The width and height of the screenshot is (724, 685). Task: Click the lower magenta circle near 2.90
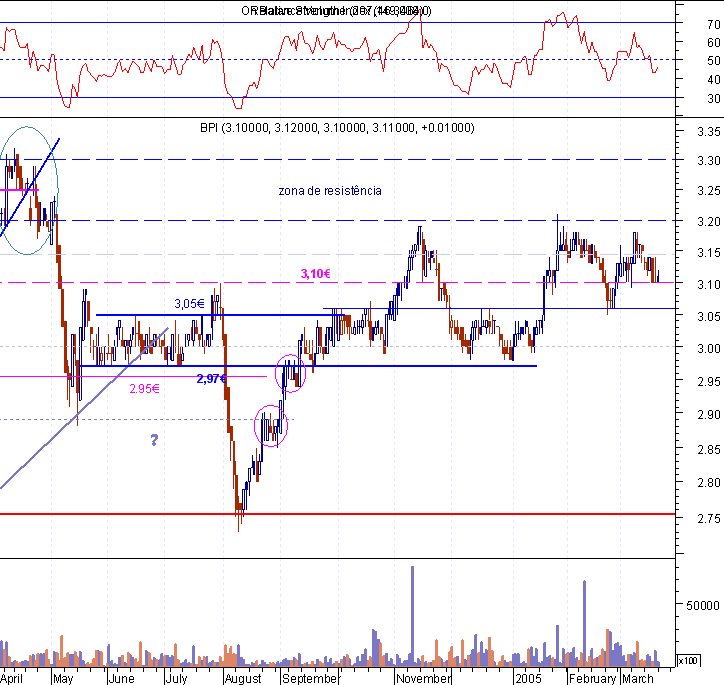(x=271, y=426)
